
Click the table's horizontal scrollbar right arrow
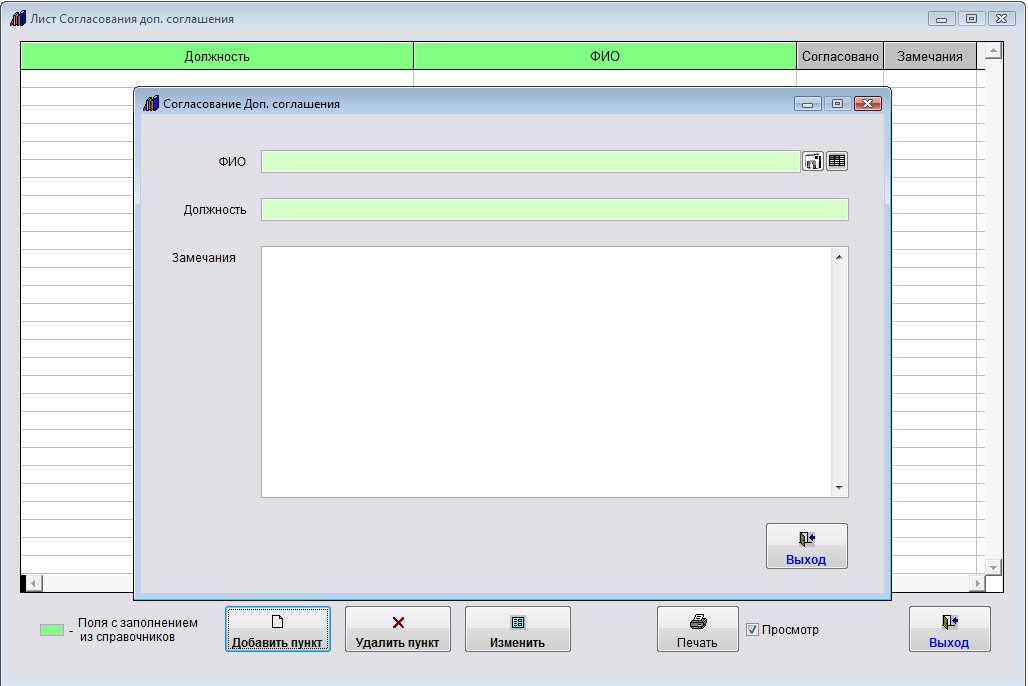(978, 583)
